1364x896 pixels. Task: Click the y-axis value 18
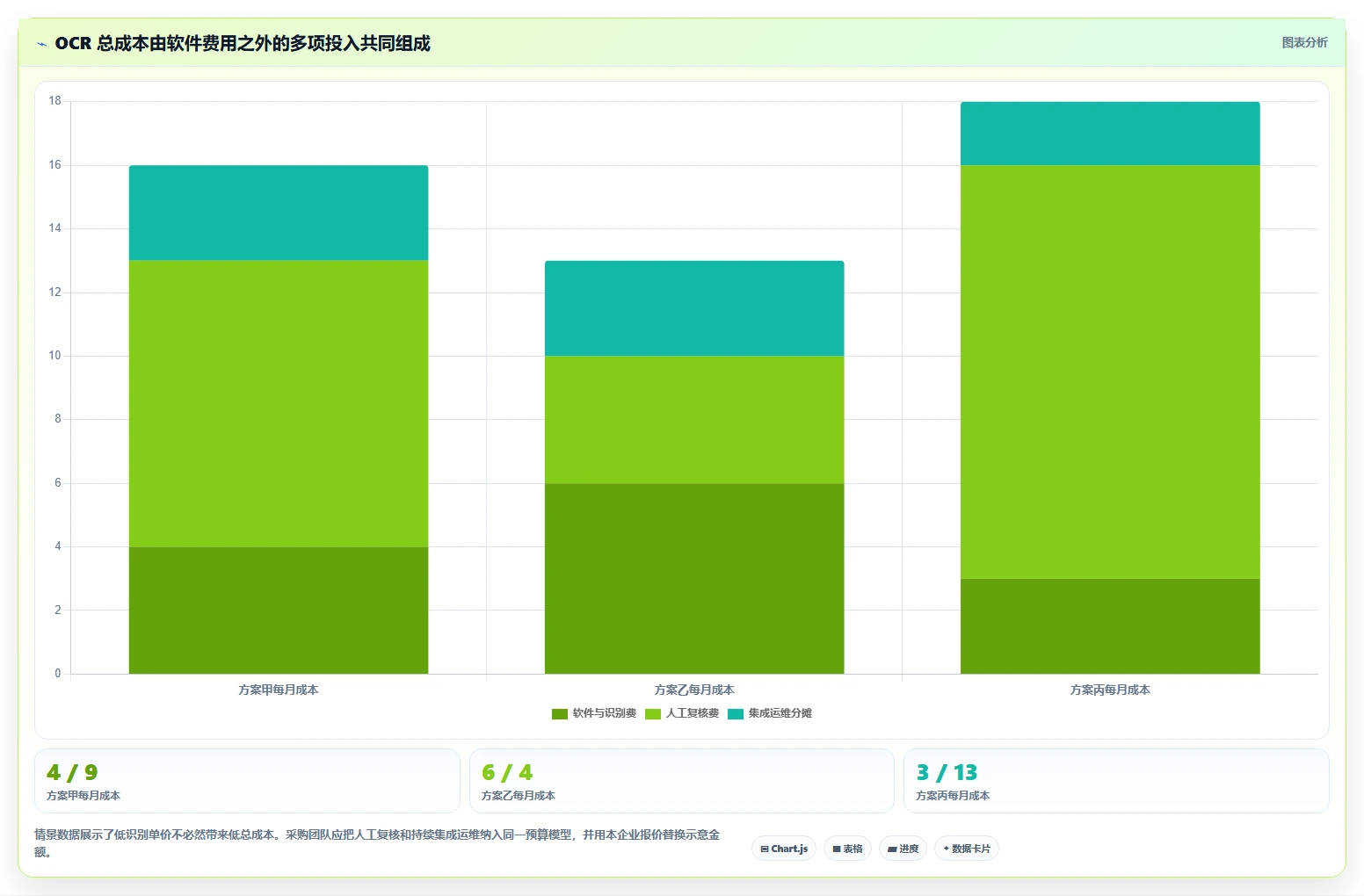point(55,101)
